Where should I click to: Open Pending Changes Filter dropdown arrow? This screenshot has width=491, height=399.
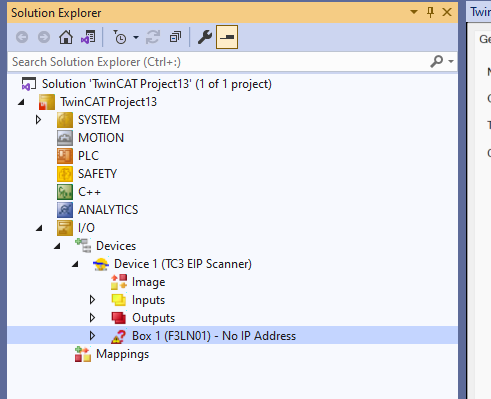click(136, 37)
